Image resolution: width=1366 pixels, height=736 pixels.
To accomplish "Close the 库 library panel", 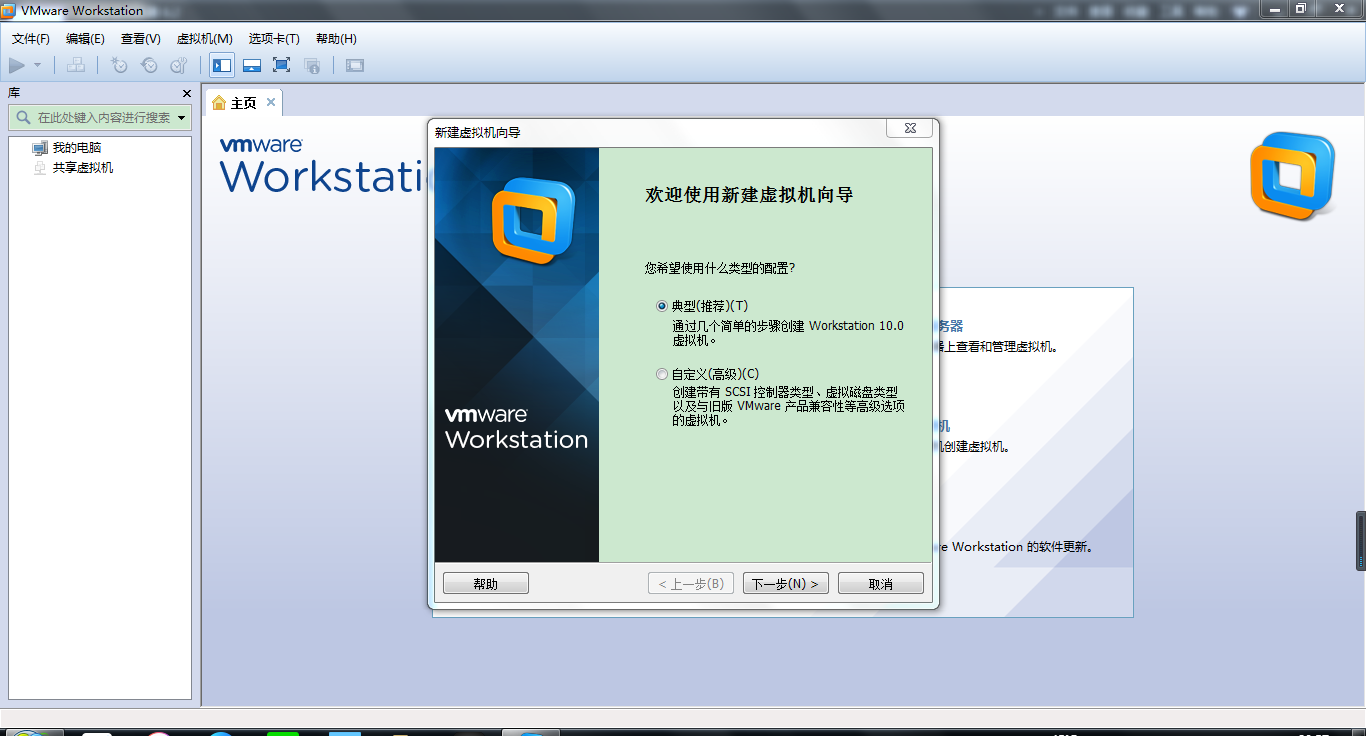I will [186, 93].
